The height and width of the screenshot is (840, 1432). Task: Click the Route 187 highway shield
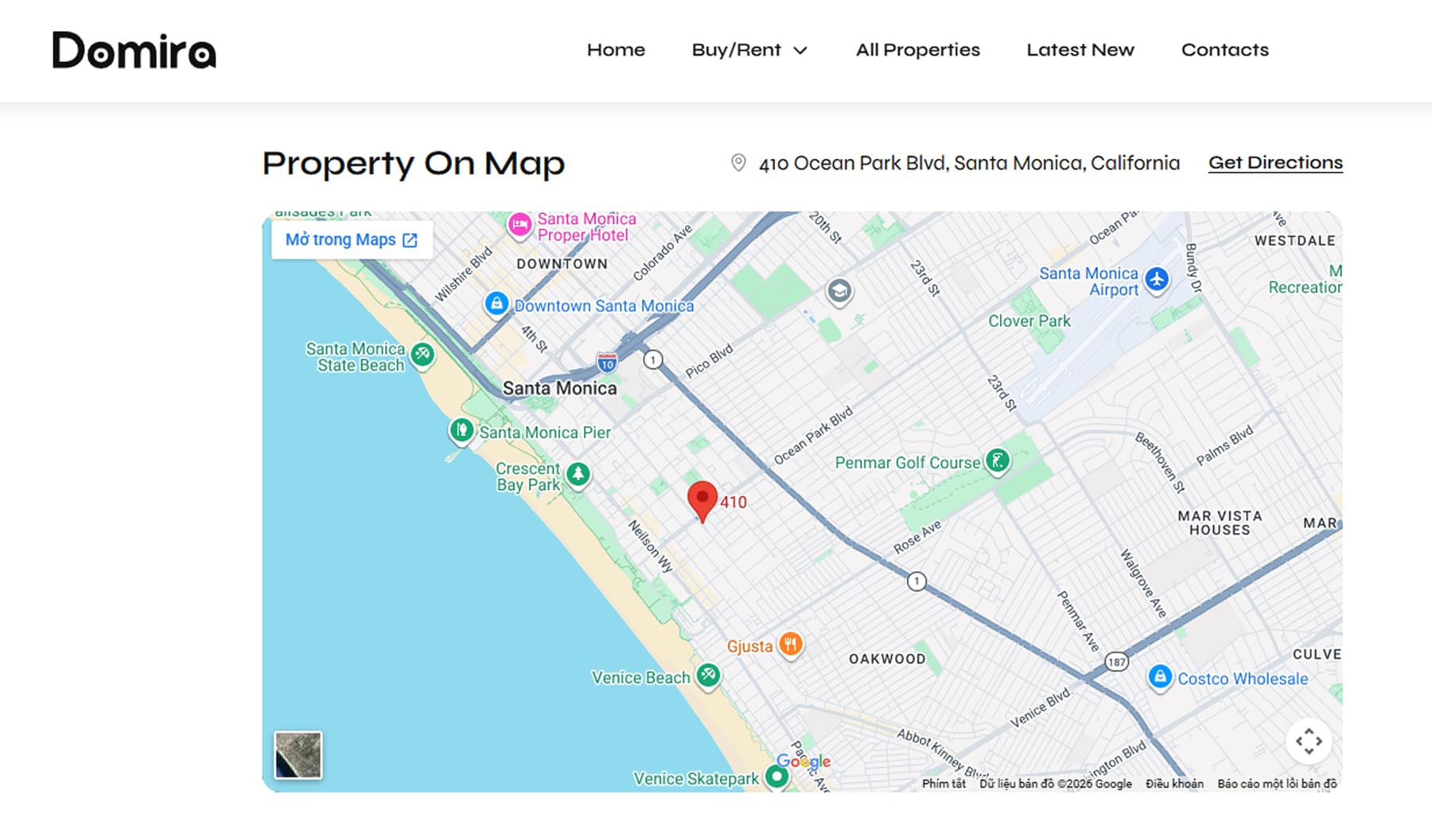click(1117, 662)
